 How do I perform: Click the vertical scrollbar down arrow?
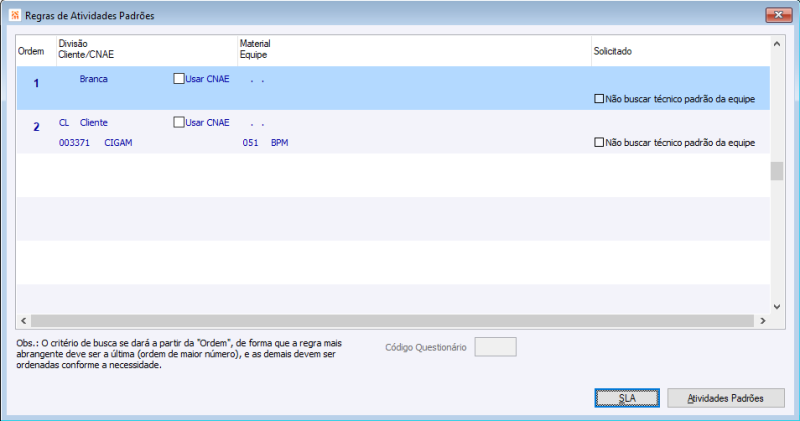[777, 307]
